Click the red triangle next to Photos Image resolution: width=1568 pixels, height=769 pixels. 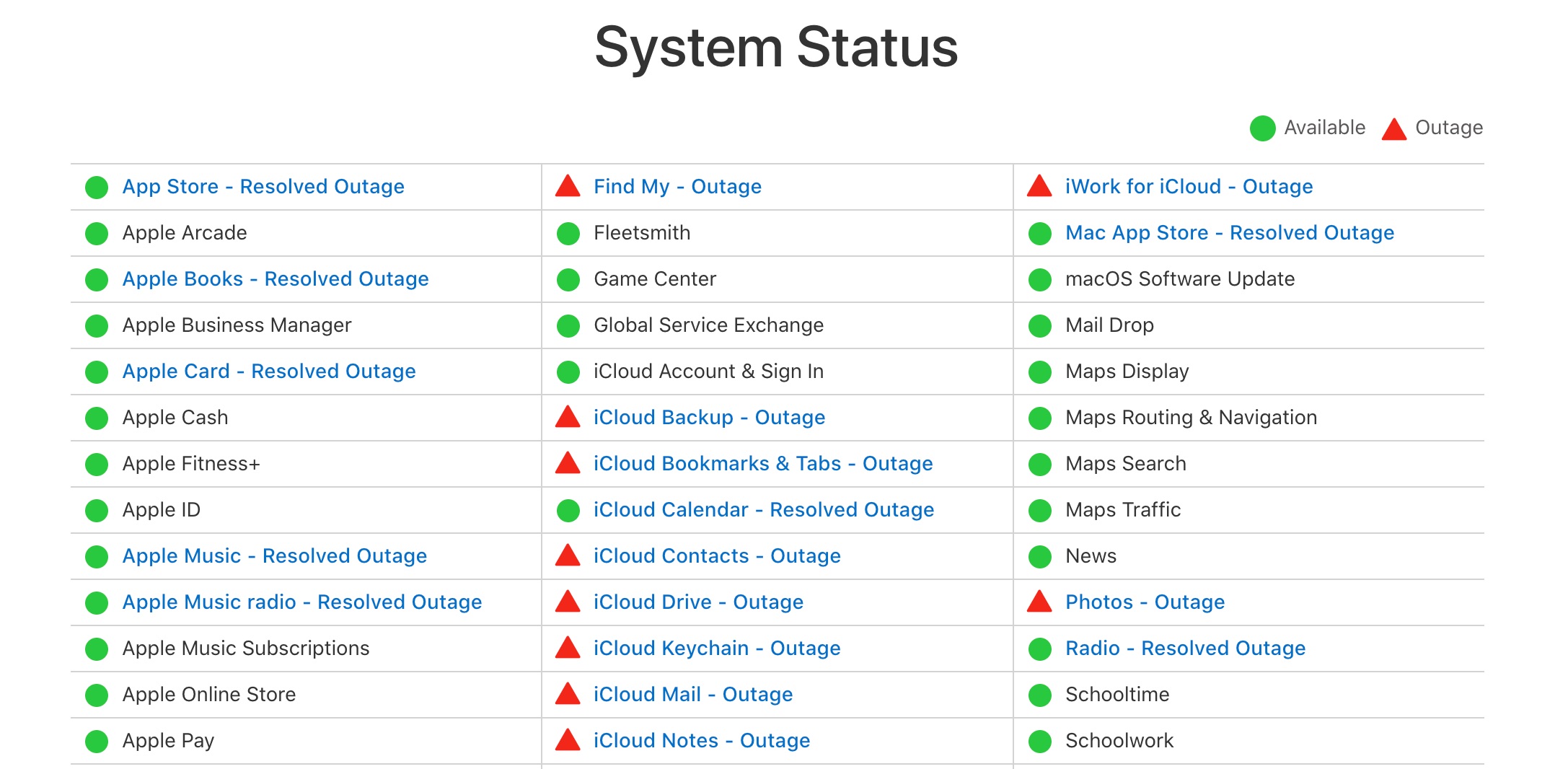pos(1039,602)
